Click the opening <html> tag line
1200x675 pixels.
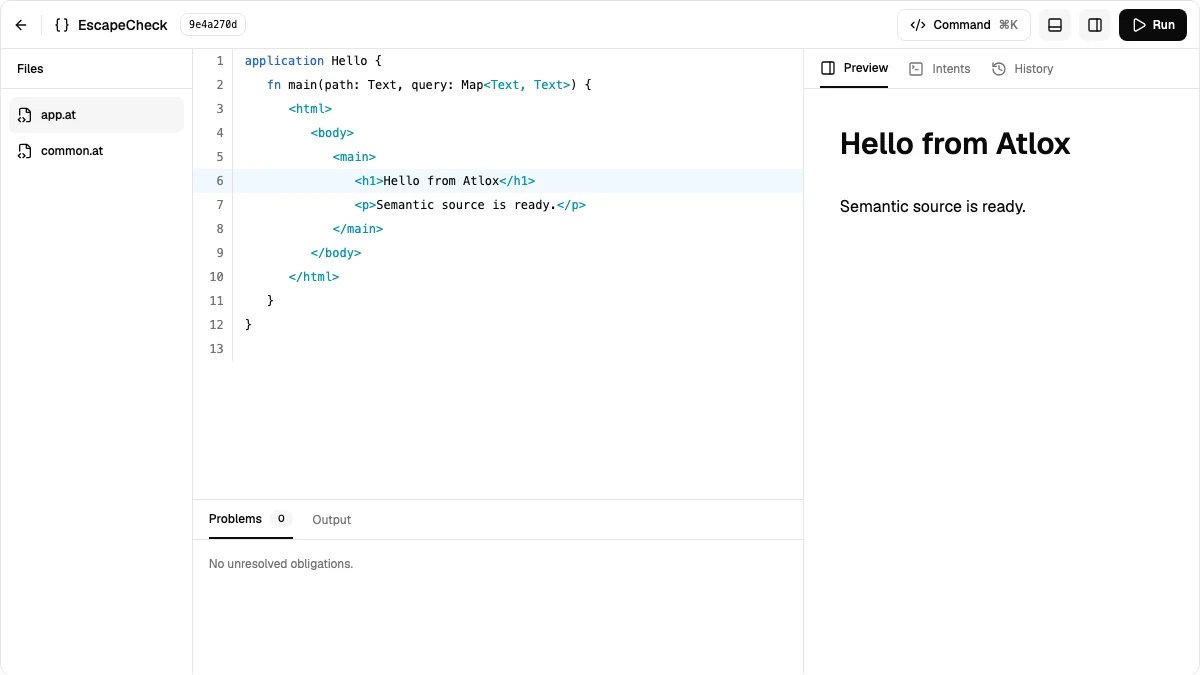[x=310, y=109]
